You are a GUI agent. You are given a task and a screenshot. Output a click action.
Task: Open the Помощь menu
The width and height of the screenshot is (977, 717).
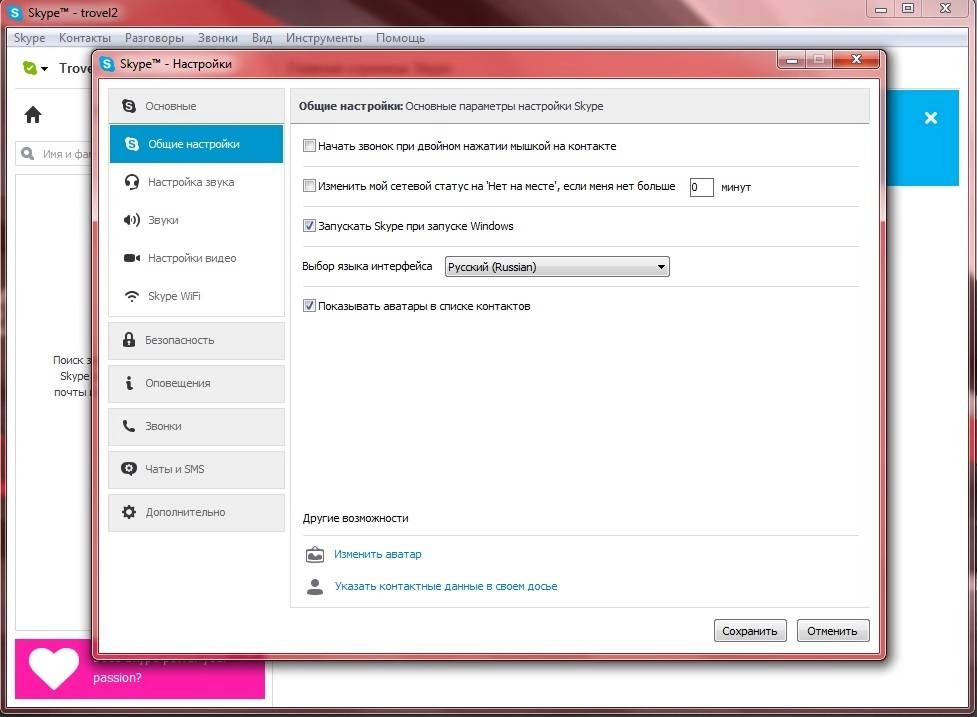(x=400, y=38)
